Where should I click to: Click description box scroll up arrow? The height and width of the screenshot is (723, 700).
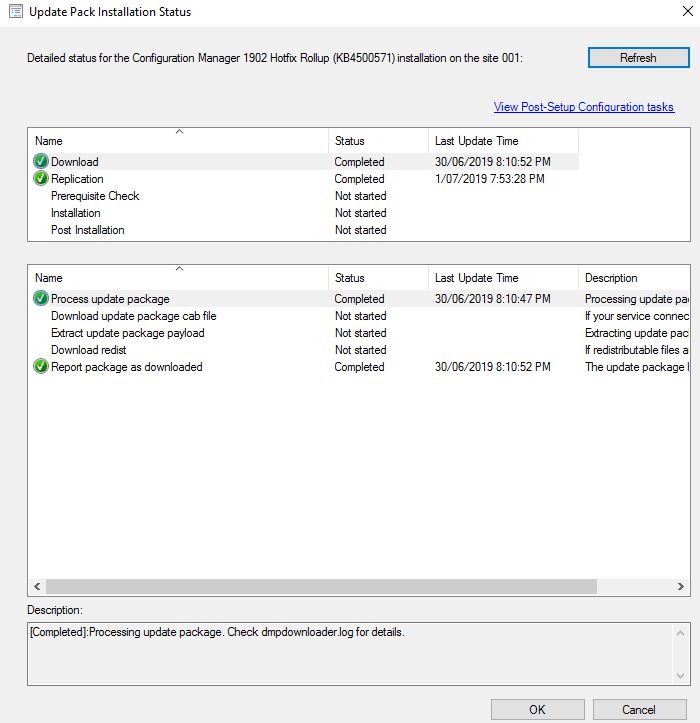(680, 634)
